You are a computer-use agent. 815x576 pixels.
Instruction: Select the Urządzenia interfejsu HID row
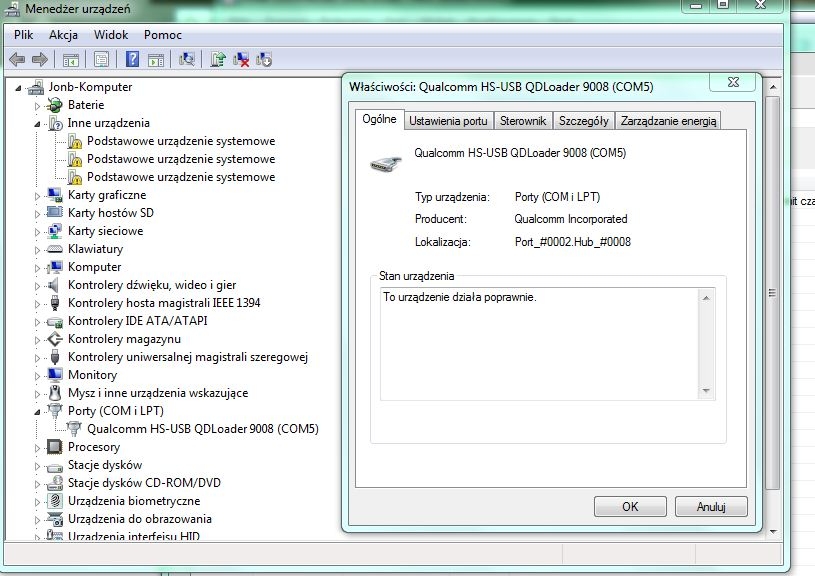coord(134,535)
